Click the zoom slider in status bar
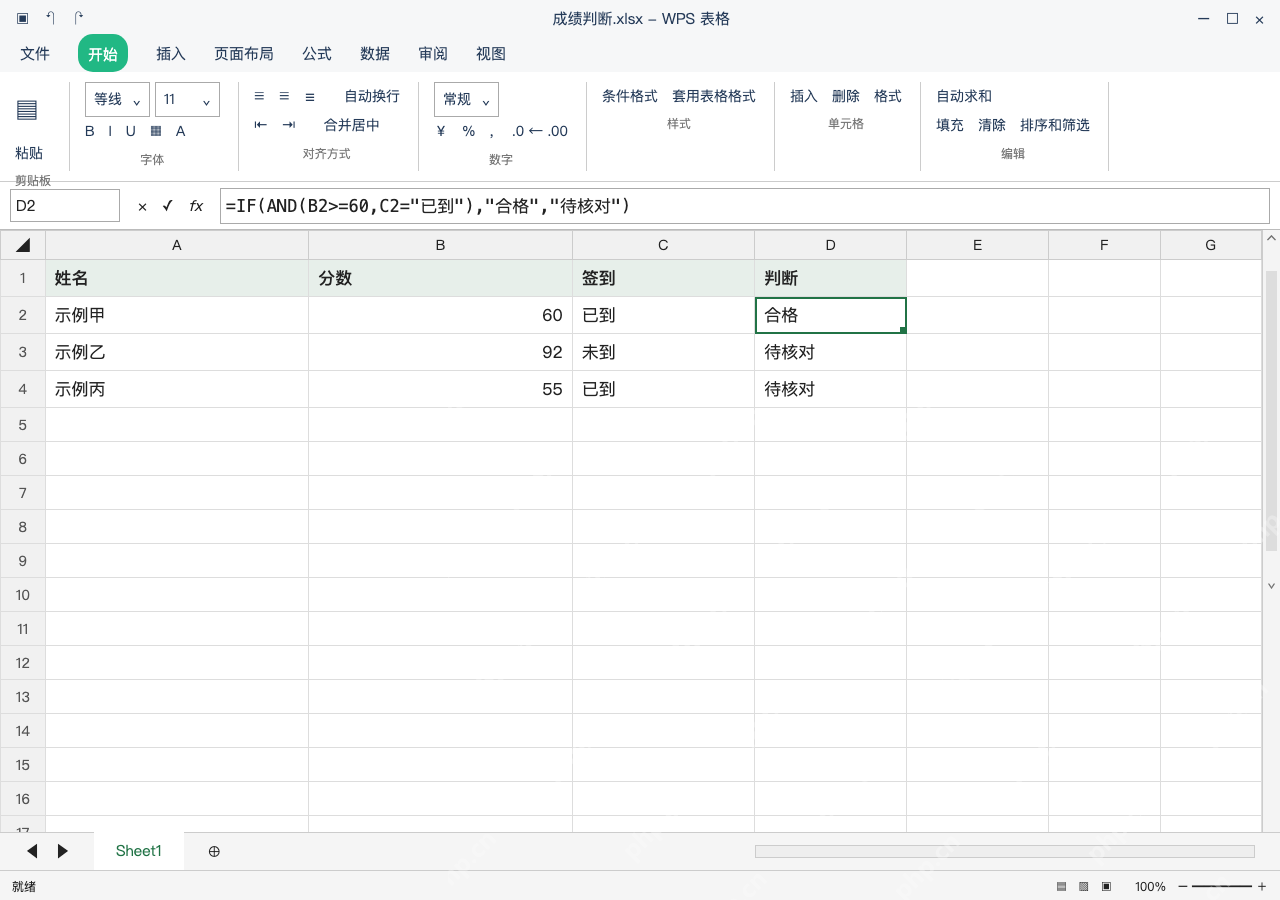This screenshot has height=900, width=1280. [x=1222, y=886]
